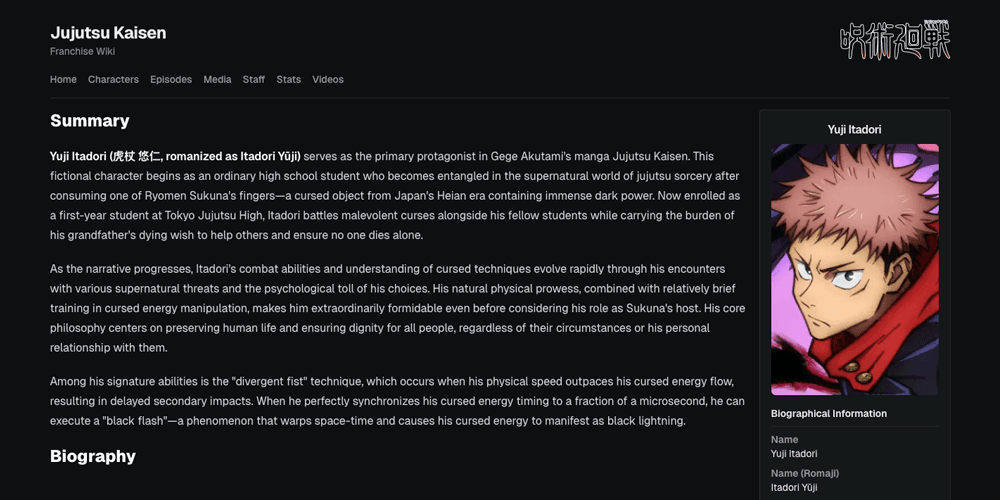This screenshot has width=1000, height=500.
Task: Select the Biographical Information header
Action: [829, 413]
